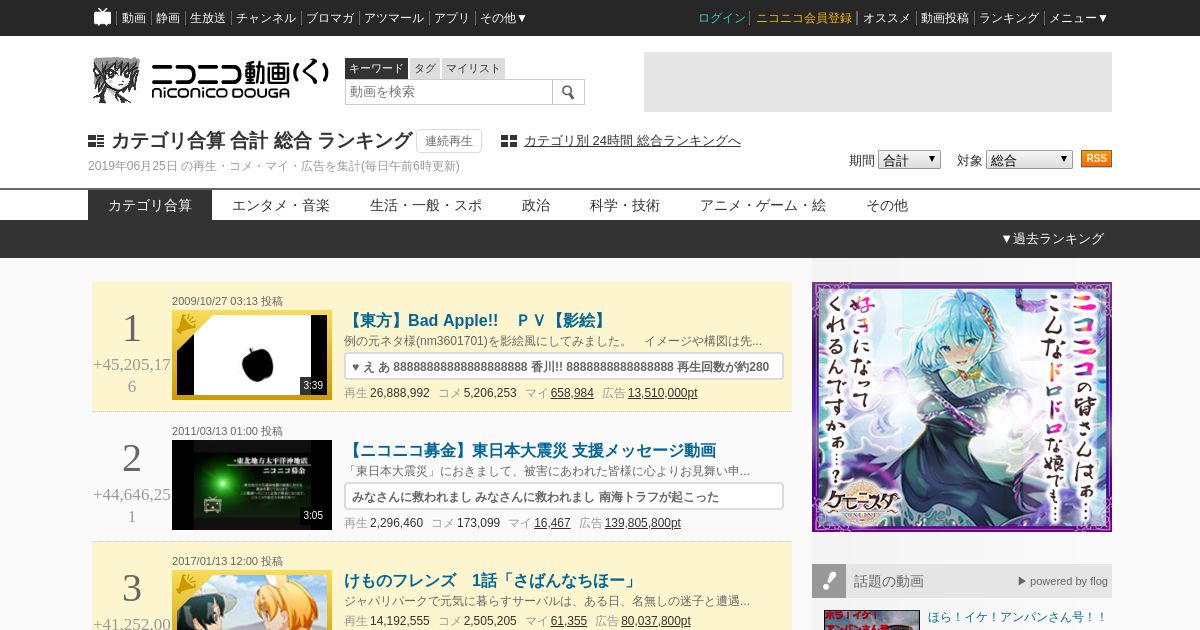The width and height of the screenshot is (1200, 630).
Task: Open けものフレンズ 1話 video thumbnail
Action: (x=252, y=600)
